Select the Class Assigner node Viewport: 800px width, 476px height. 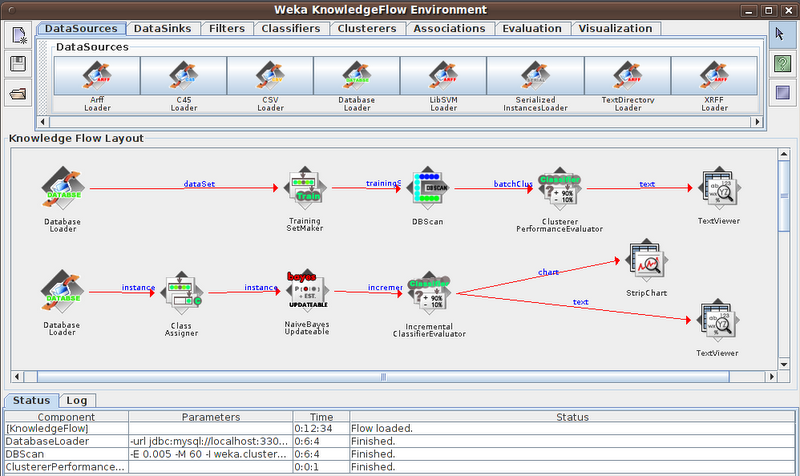point(181,293)
